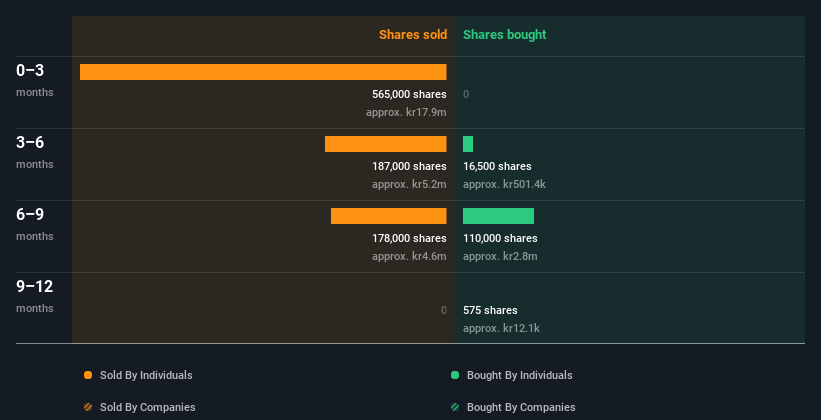Select the Shares sold column header
The image size is (821, 420).
(x=413, y=35)
